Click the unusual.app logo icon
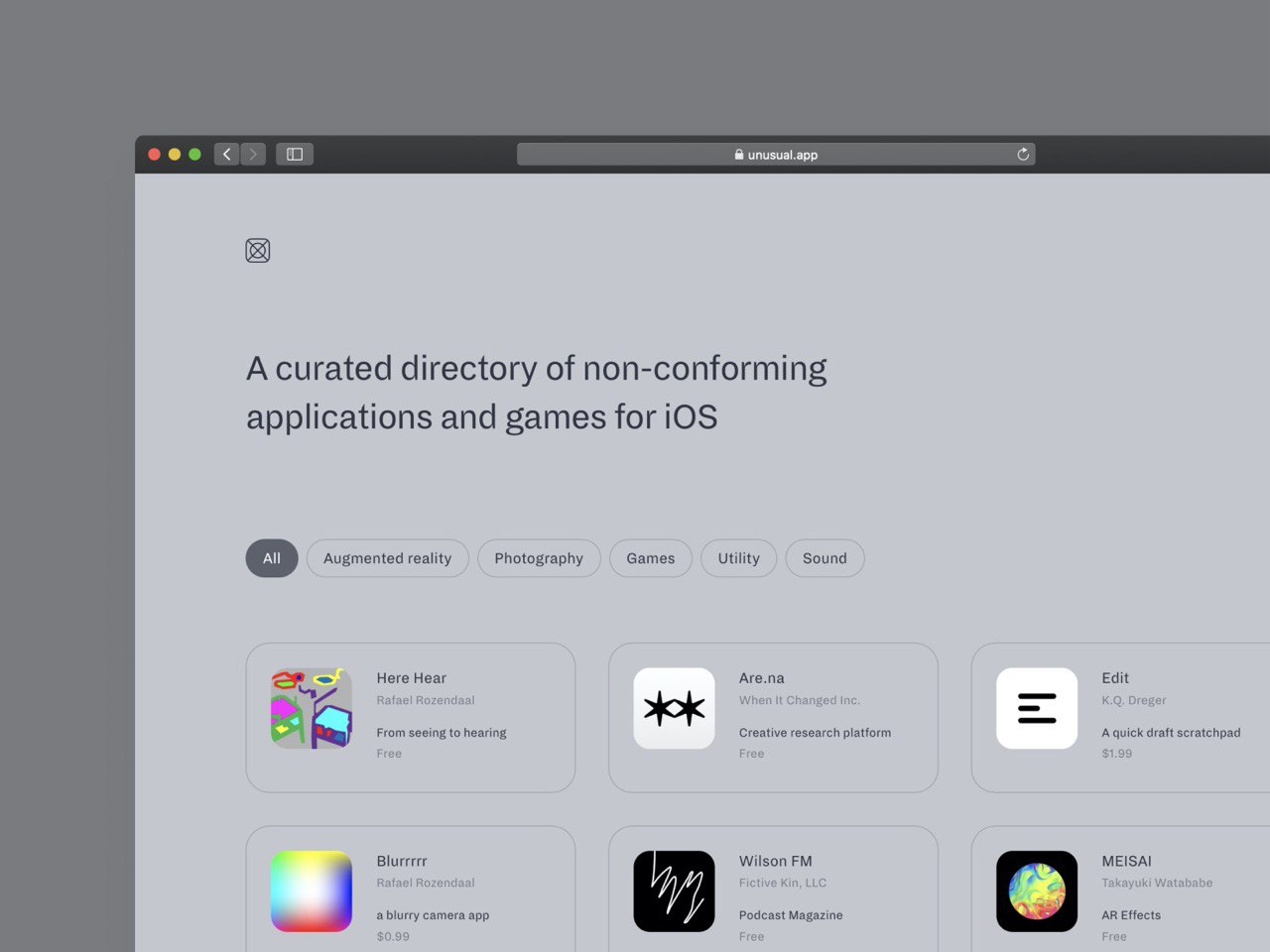The height and width of the screenshot is (952, 1270). pyautogui.click(x=258, y=251)
